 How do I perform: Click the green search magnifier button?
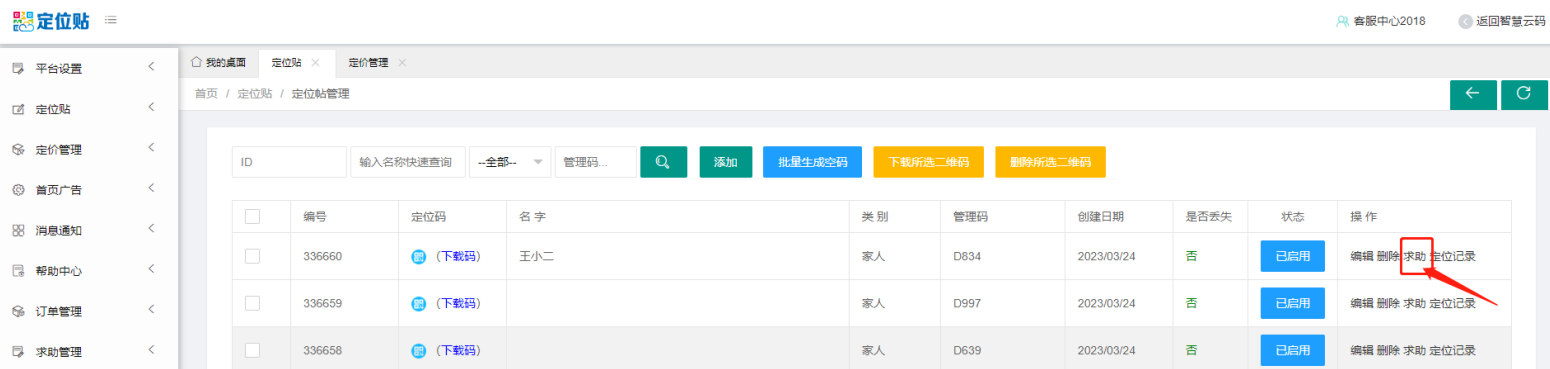(x=663, y=162)
